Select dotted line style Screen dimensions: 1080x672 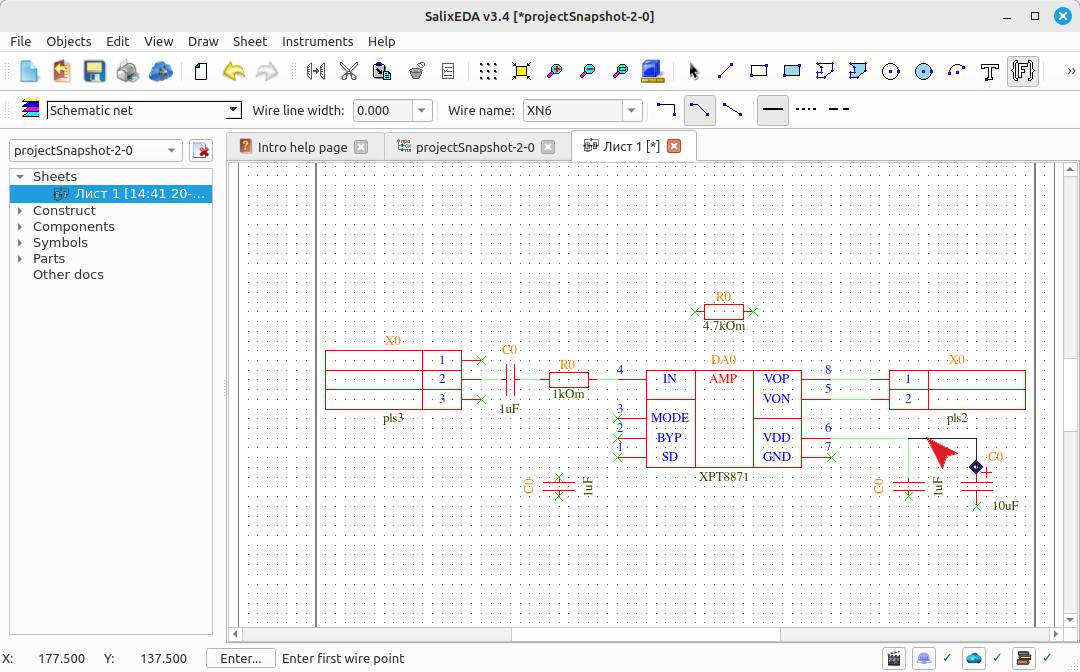(806, 109)
